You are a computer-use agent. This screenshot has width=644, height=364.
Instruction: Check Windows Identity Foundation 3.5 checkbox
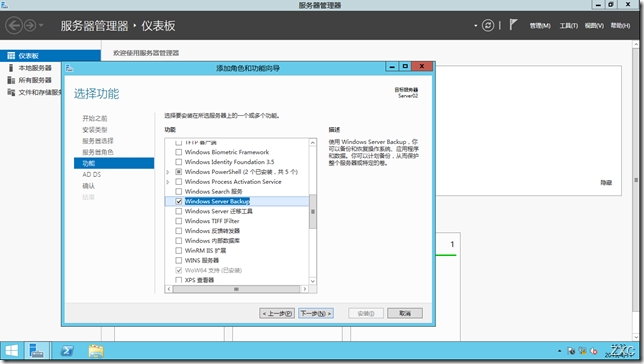[x=178, y=162]
